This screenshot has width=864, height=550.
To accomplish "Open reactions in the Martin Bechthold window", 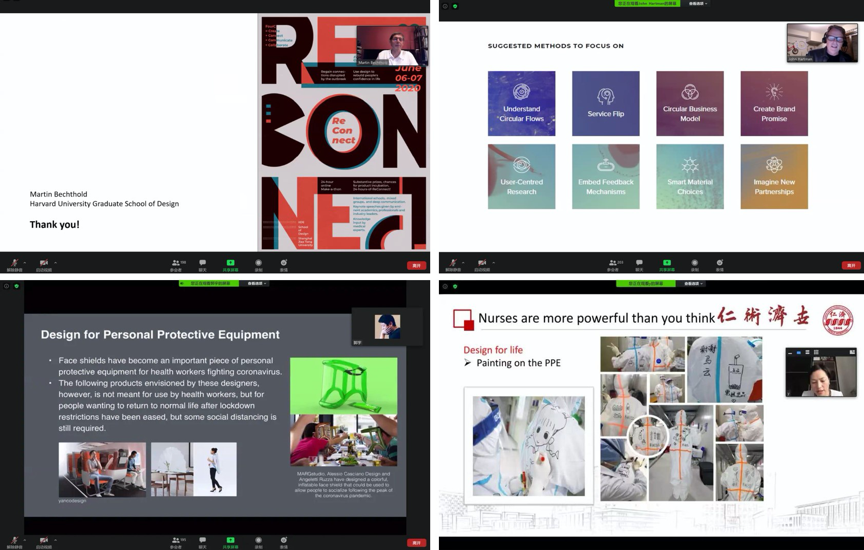I will pos(284,265).
